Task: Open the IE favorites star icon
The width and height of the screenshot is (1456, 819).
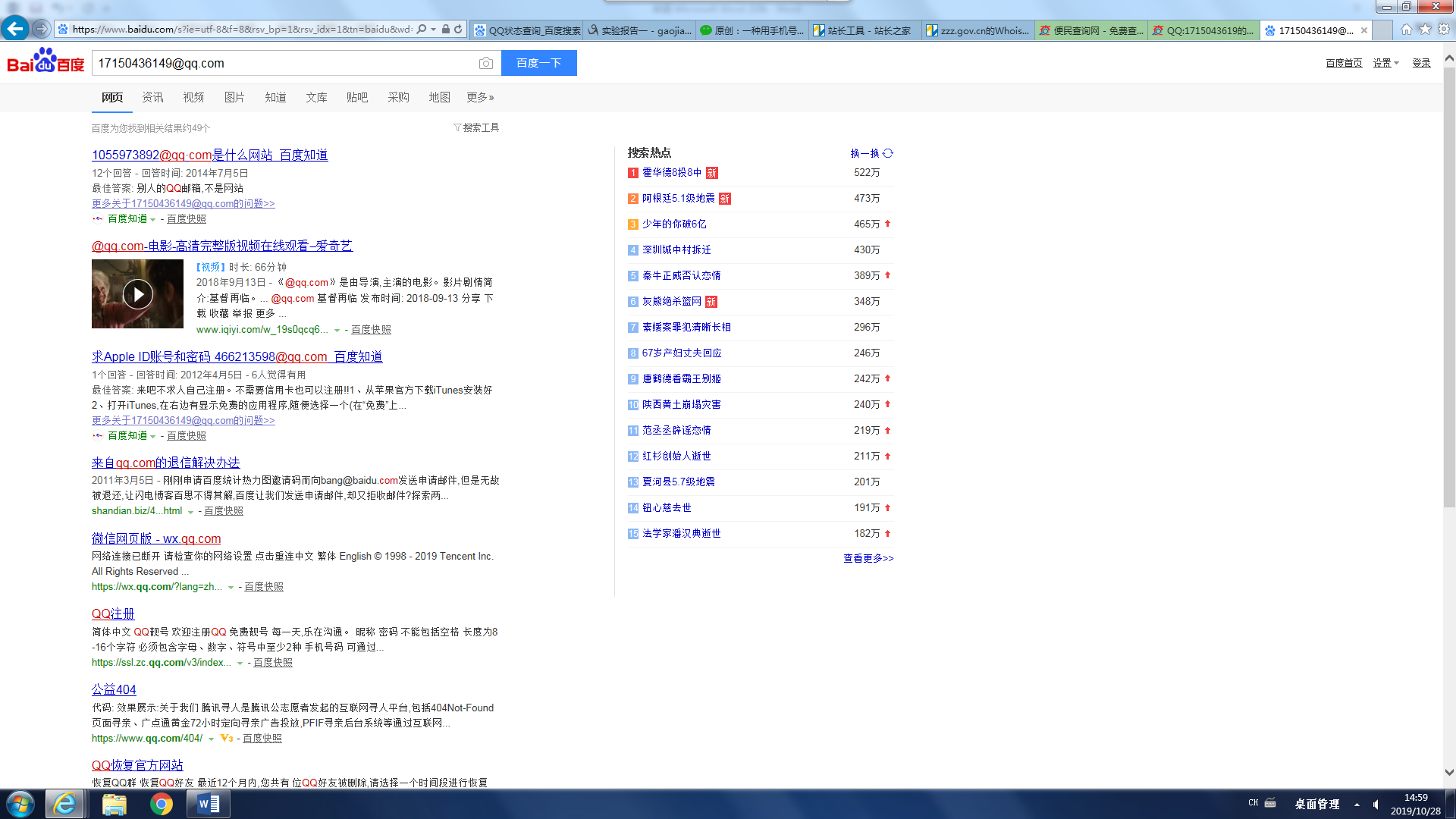Action: [1425, 29]
